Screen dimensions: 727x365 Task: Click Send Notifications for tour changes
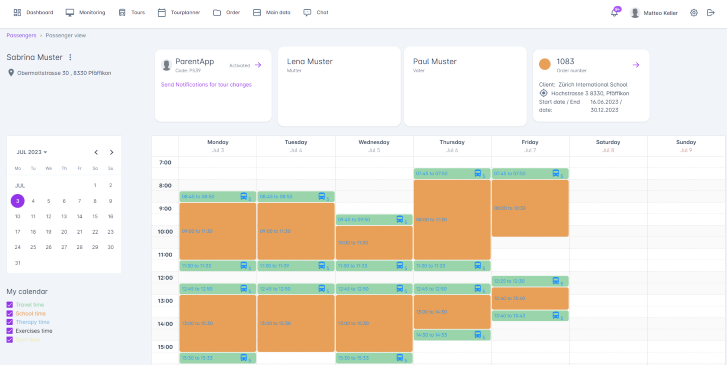206,85
